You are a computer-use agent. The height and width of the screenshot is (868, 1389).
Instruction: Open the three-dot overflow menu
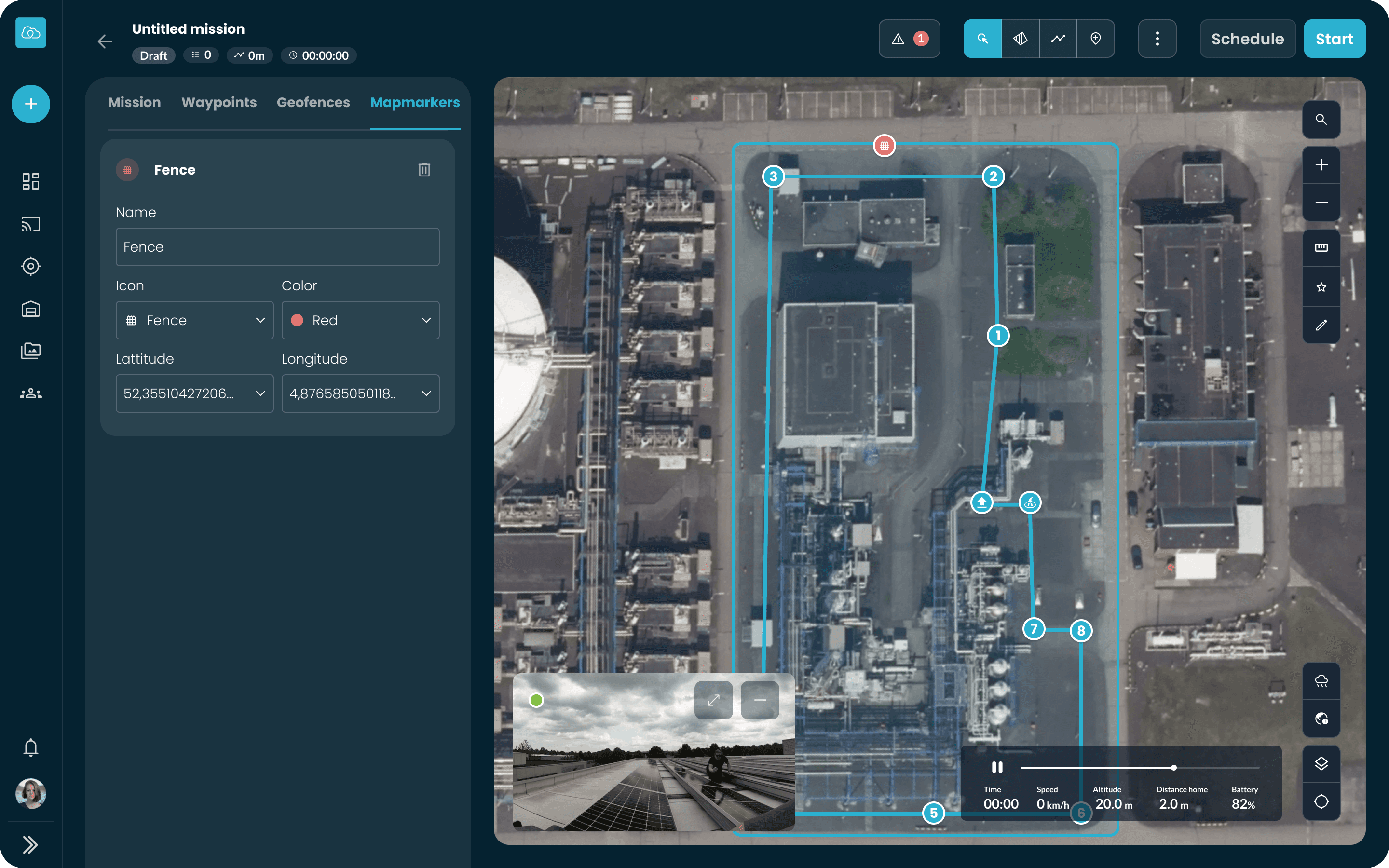click(1157, 39)
